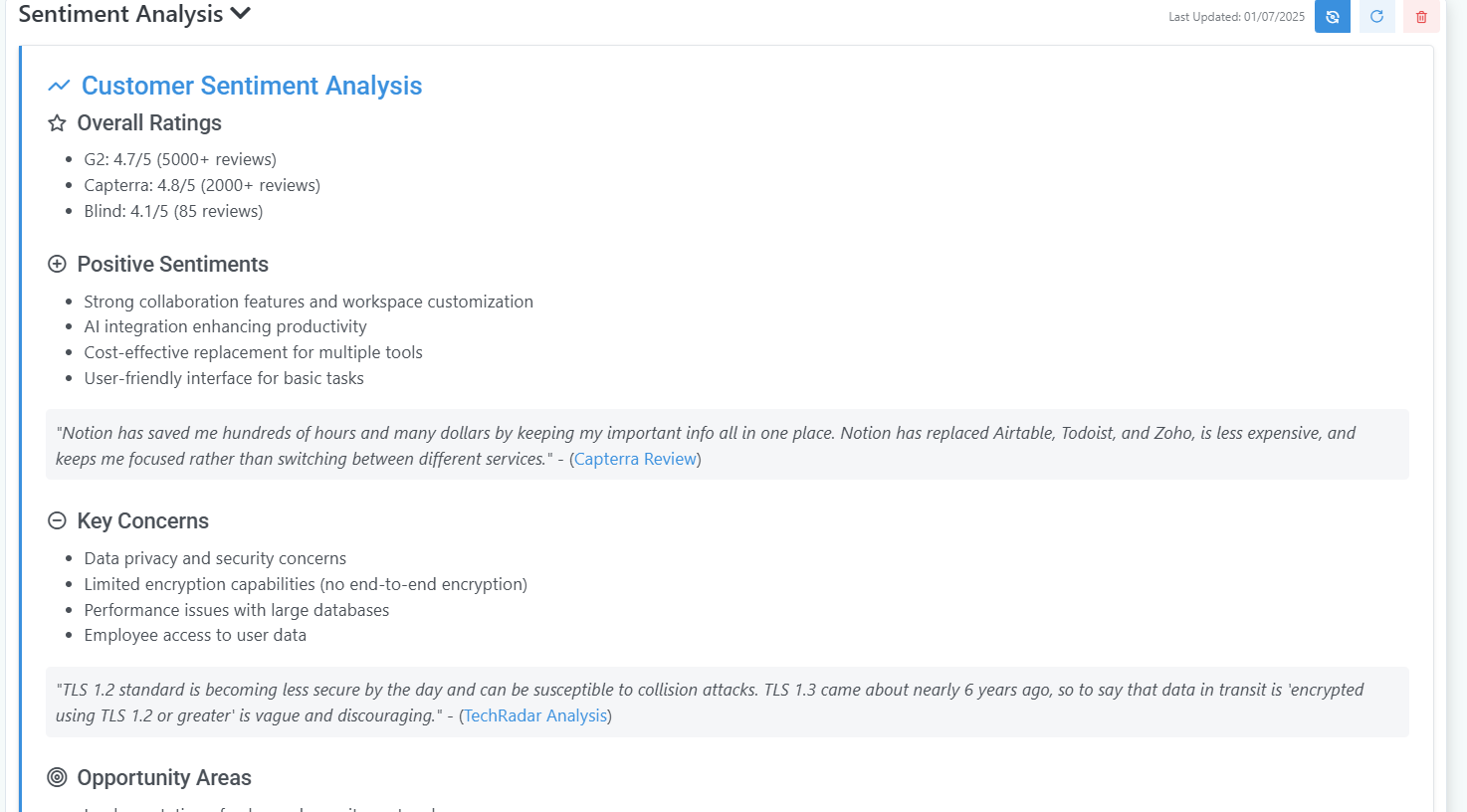
Task: Click the Overall Ratings heading
Action: point(149,123)
